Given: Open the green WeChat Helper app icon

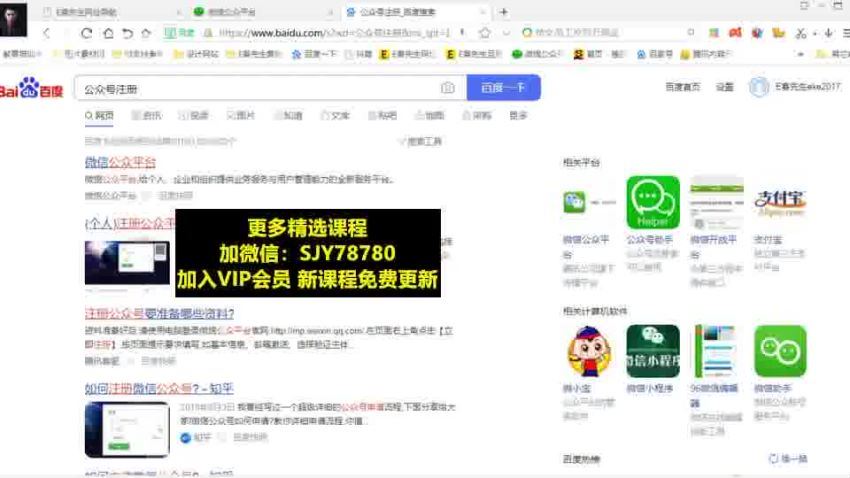Looking at the screenshot, I should click(x=653, y=202).
